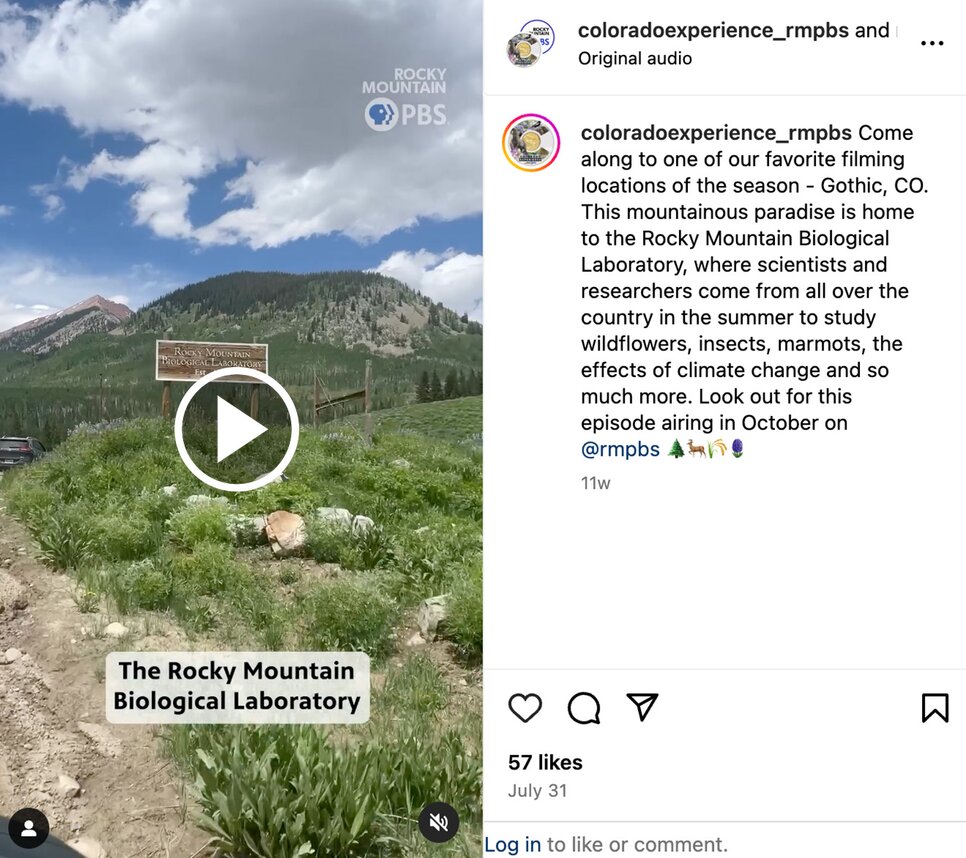Click the Original audio link
This screenshot has height=858, width=966.
[x=635, y=59]
